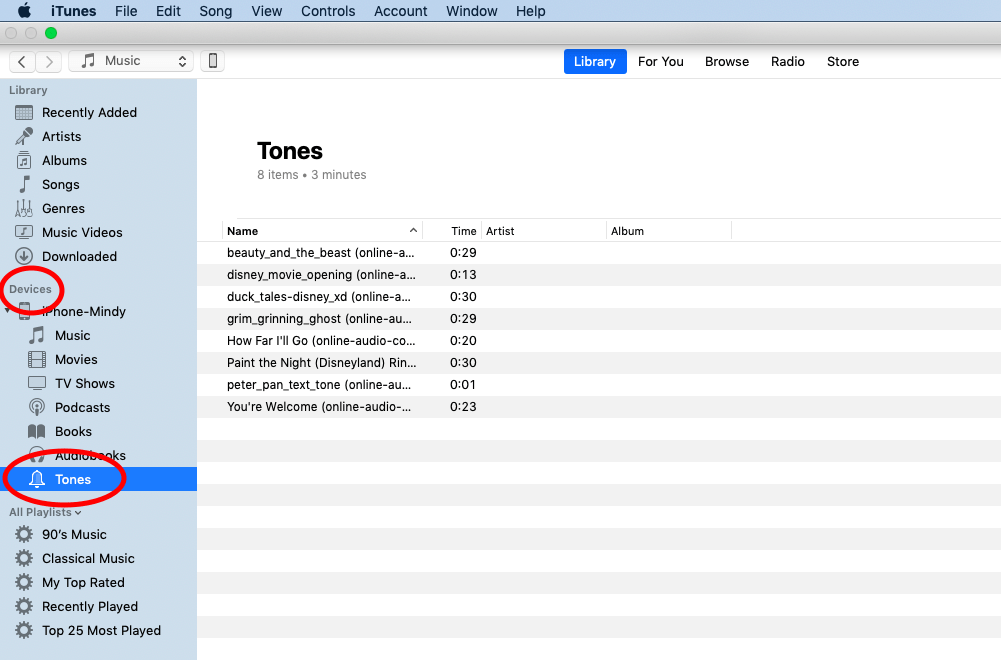Image resolution: width=1001 pixels, height=660 pixels.
Task: Select the grim_grinning_ghost tone
Action: pos(599,319)
